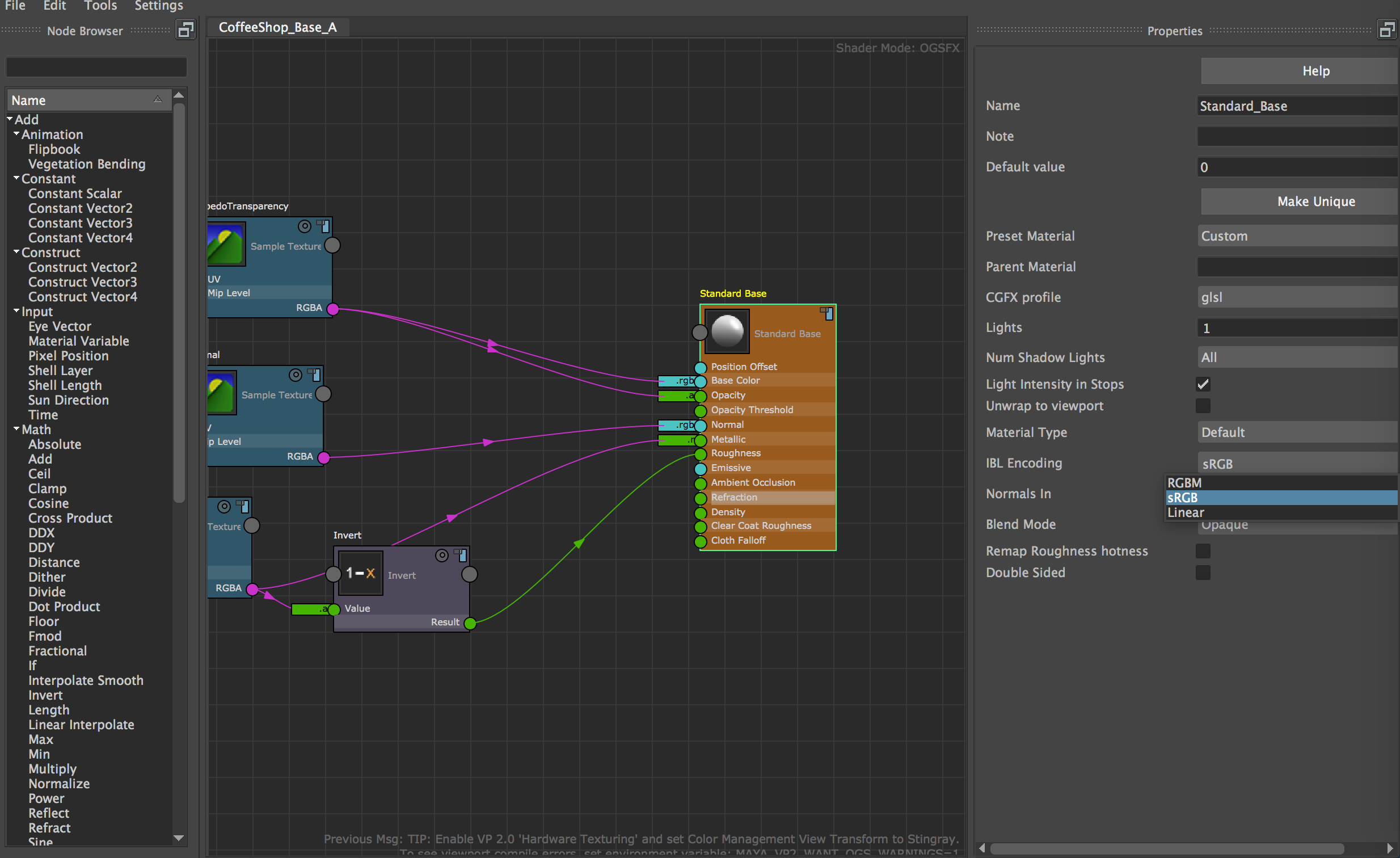Screen dimensions: 1400x858
Task: Enable the Unwrap to viewport checkbox
Action: pyautogui.click(x=1203, y=406)
